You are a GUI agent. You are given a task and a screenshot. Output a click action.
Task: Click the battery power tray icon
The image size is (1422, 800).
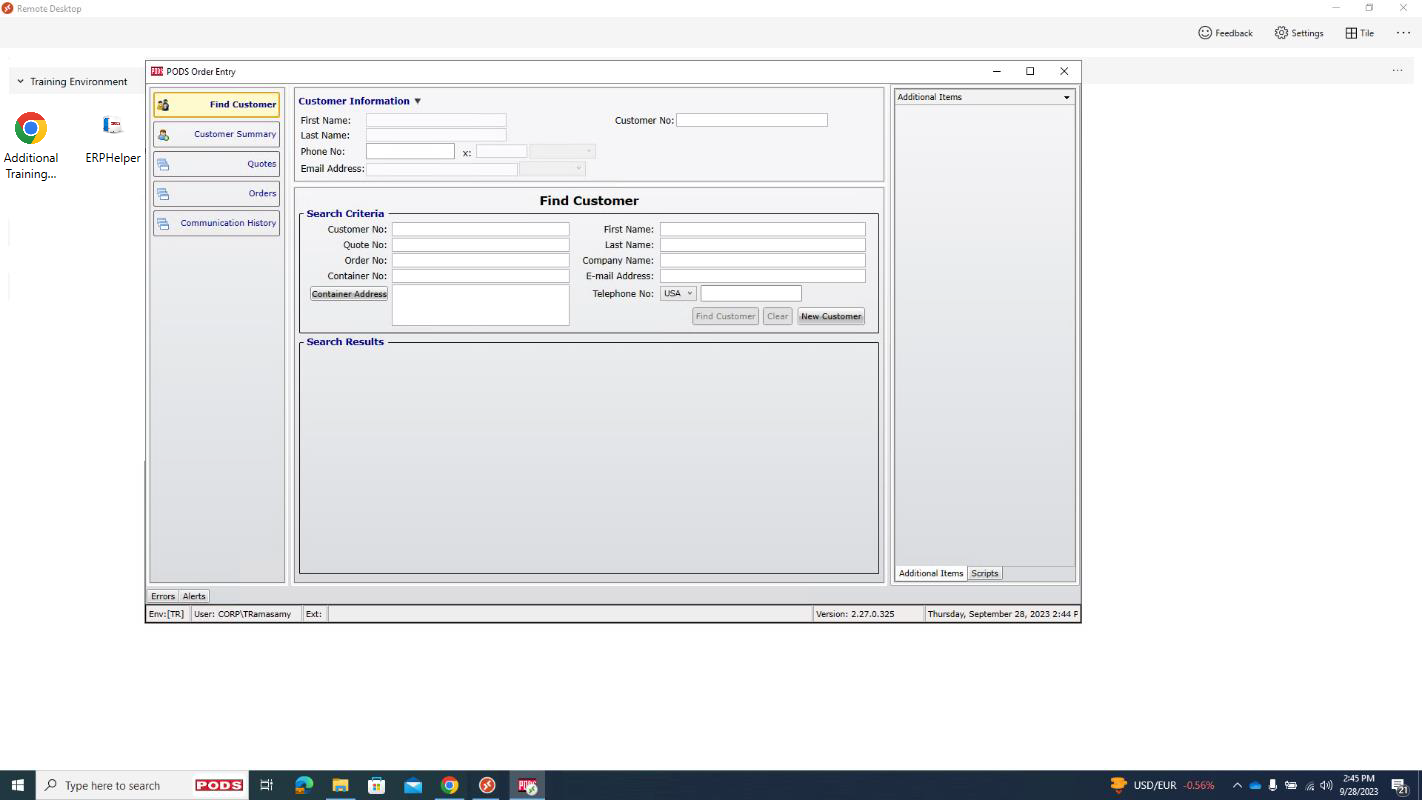coord(1291,785)
